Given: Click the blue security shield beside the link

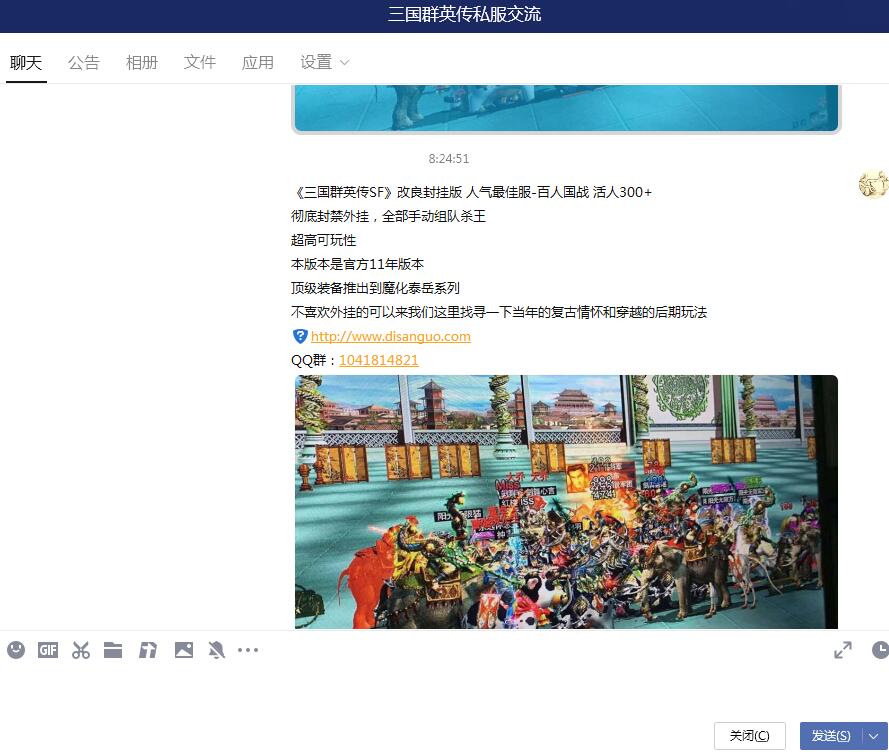Looking at the screenshot, I should pos(300,336).
